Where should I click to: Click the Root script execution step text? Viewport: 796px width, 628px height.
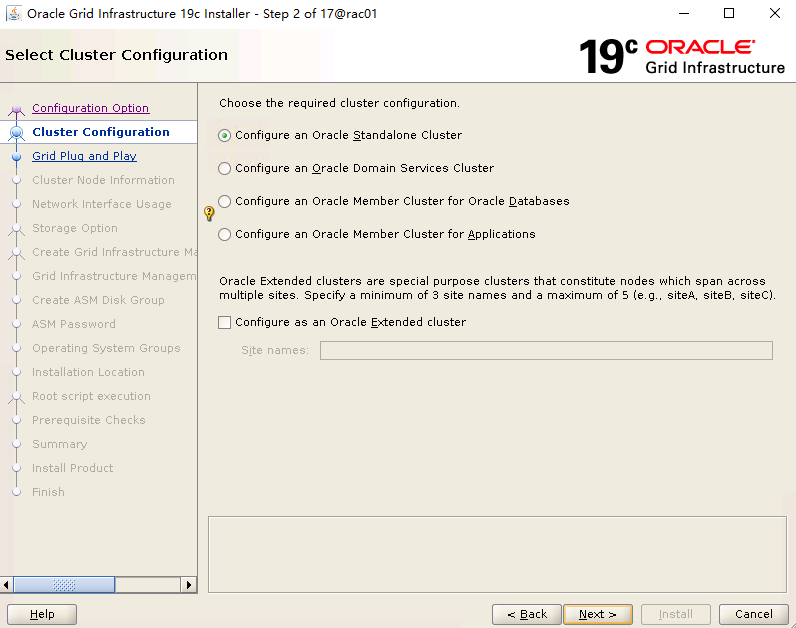91,396
